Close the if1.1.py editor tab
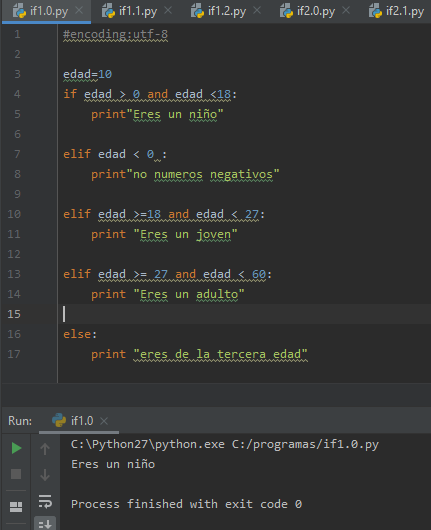Viewport: 431px width, 530px height. (x=168, y=10)
